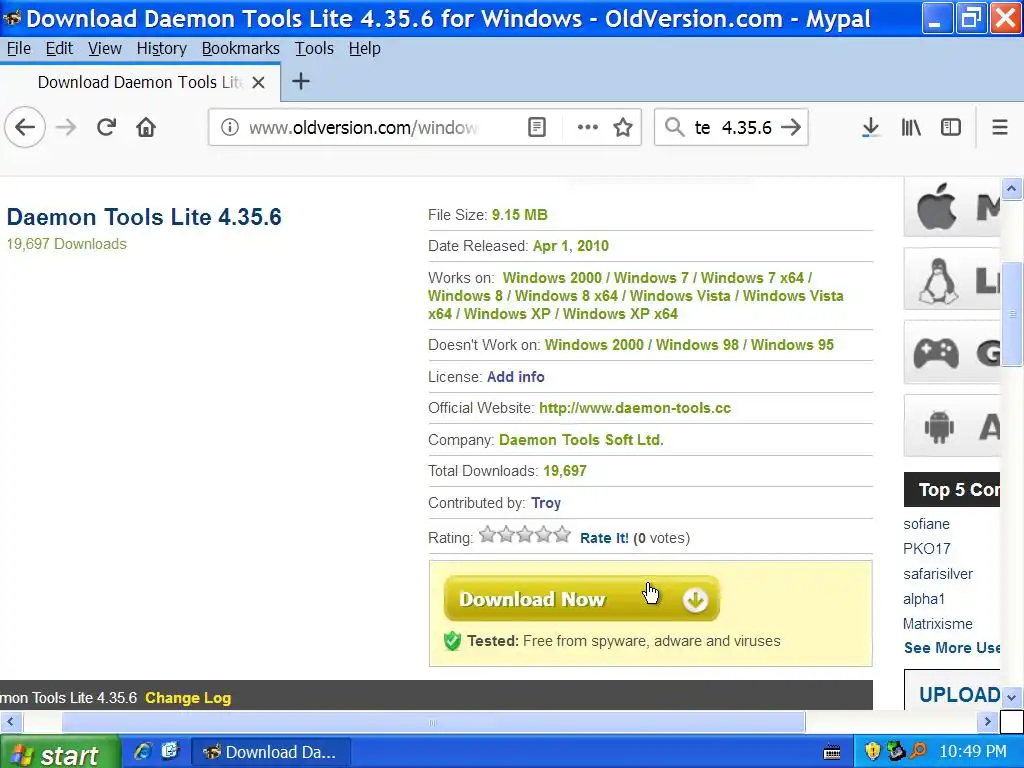Screen dimensions: 1024x768
Task: Open the hamburger application menu
Action: [1000, 127]
